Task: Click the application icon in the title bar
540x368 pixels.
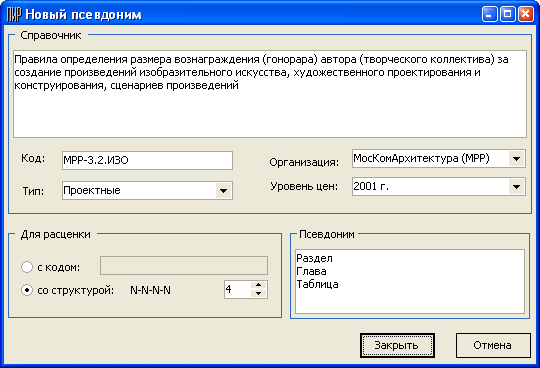Action: (14, 15)
